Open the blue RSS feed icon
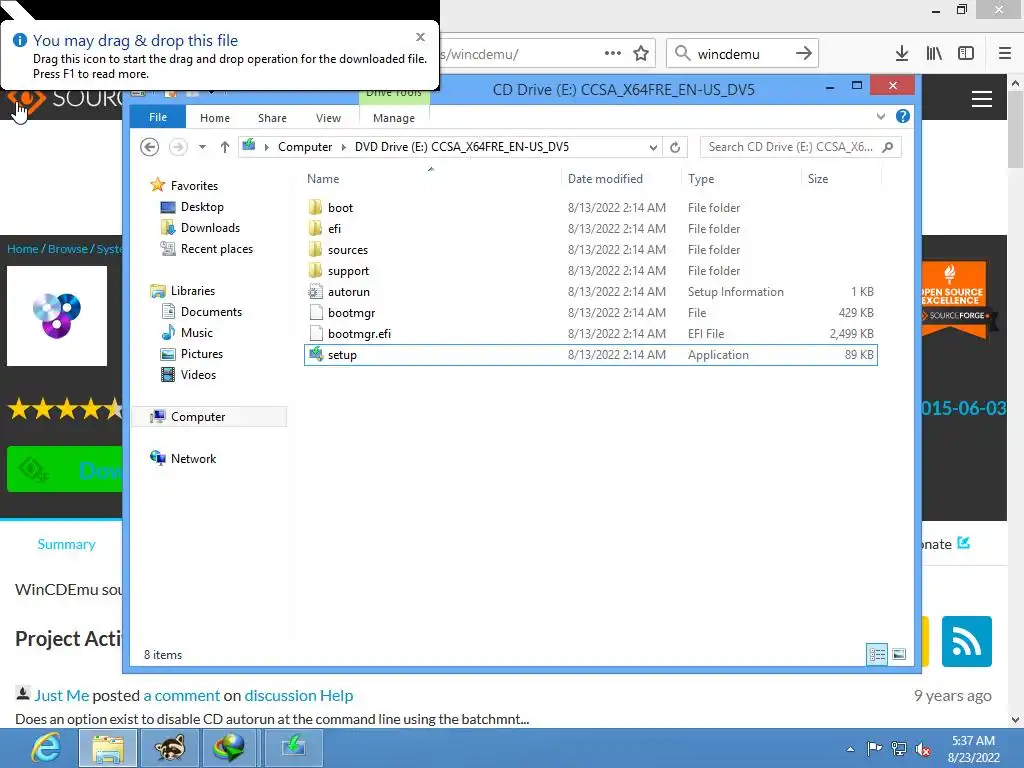Viewport: 1024px width, 768px height. (967, 641)
